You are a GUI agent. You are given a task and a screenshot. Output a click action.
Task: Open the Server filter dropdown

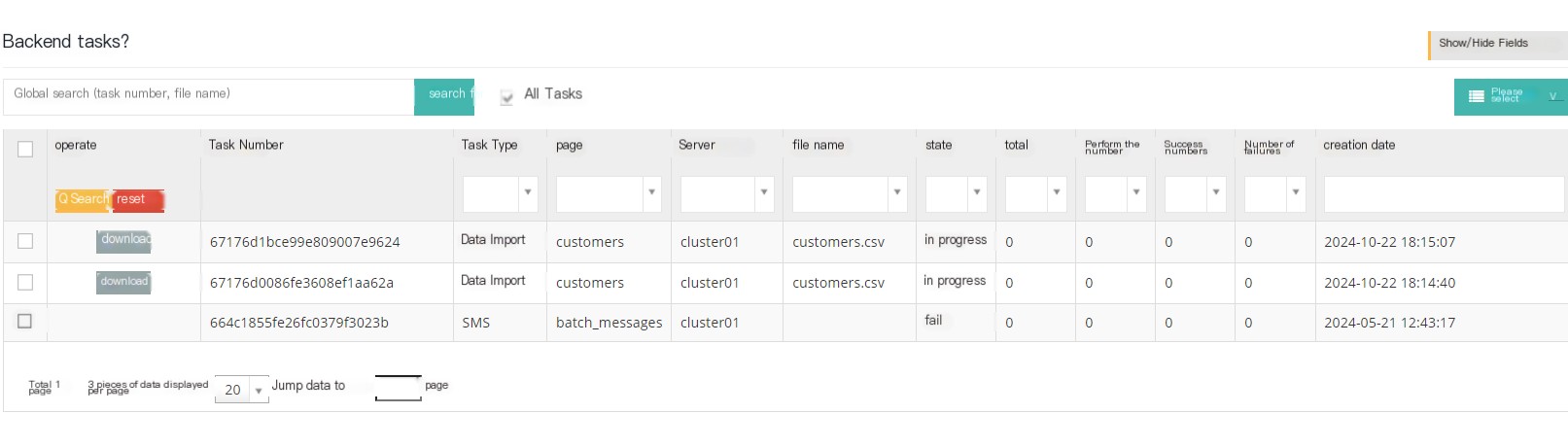pos(727,193)
